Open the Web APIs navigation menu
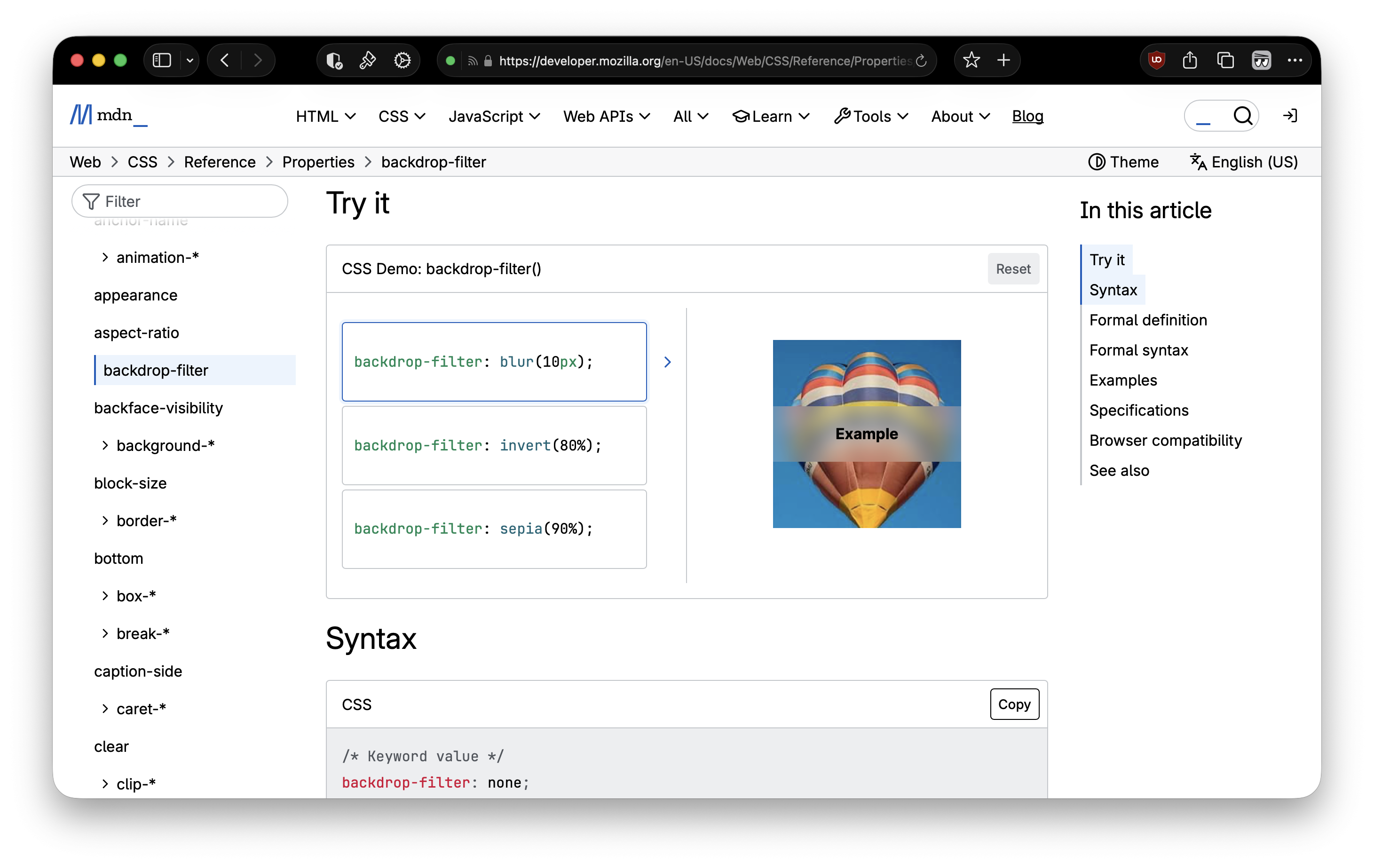 (606, 117)
